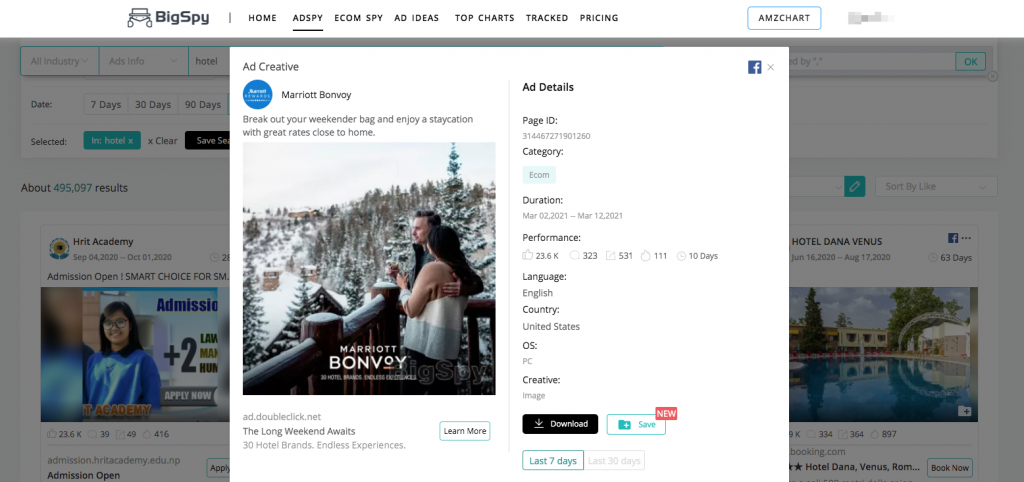
Task: Click clock icon next to 63 Days
Action: click(933, 258)
